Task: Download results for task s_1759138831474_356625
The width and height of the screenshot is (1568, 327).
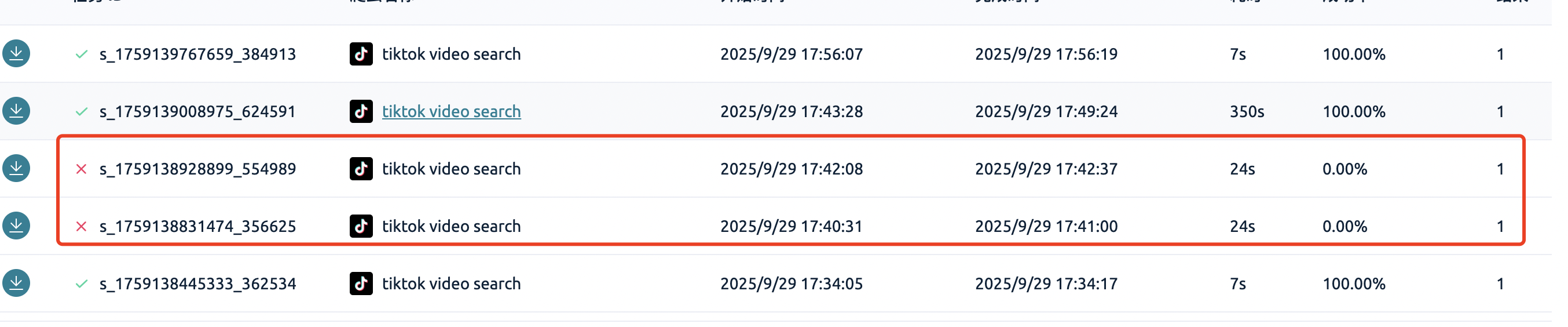Action: (x=16, y=226)
